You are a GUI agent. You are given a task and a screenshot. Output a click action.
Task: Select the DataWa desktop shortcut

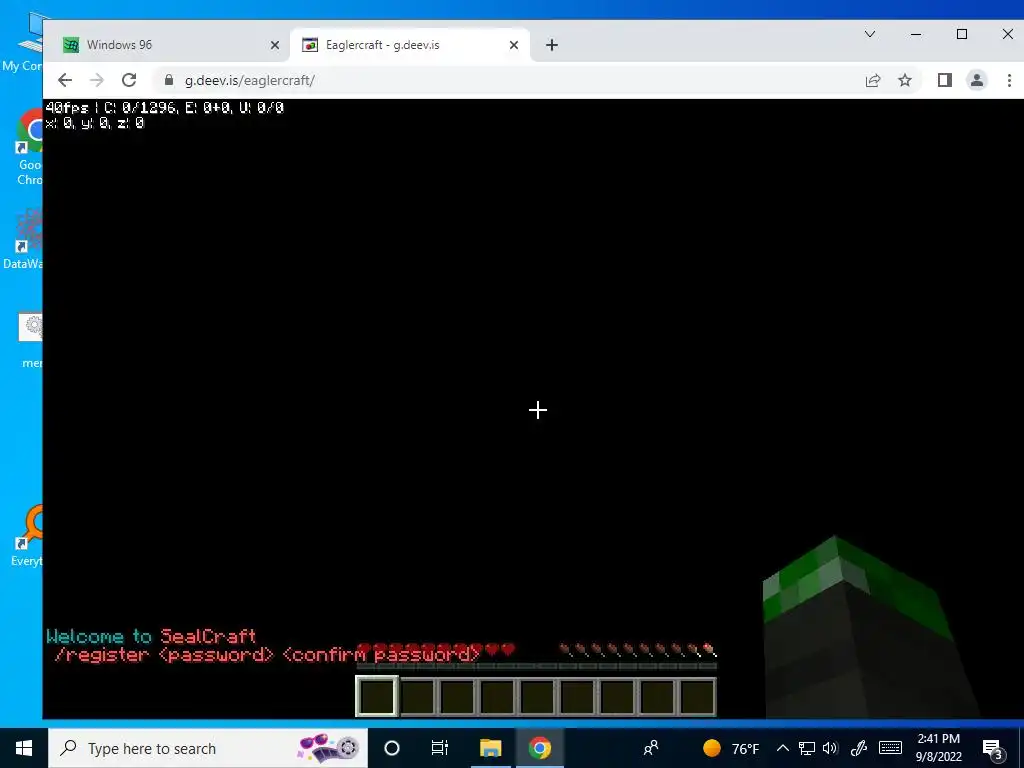(x=23, y=238)
